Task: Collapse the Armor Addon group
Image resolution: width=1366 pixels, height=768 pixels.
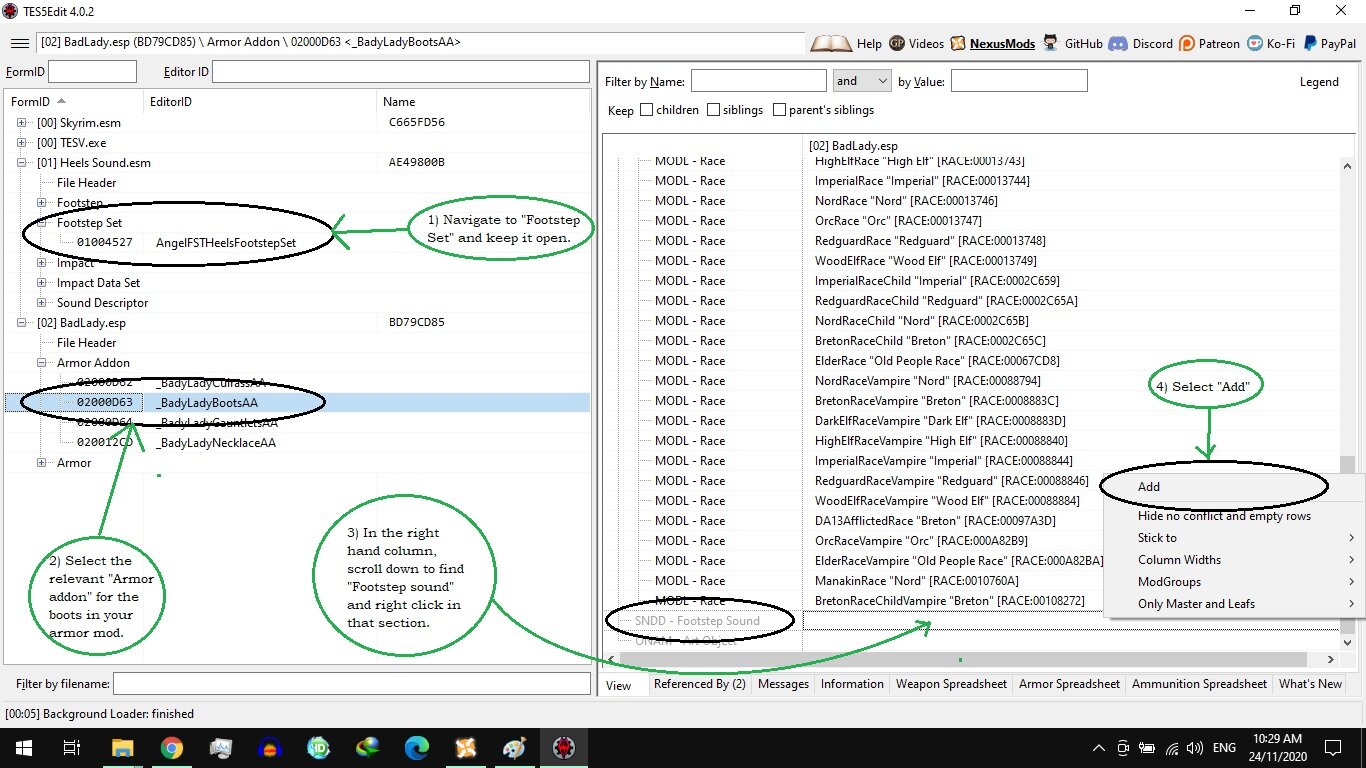Action: tap(42, 363)
